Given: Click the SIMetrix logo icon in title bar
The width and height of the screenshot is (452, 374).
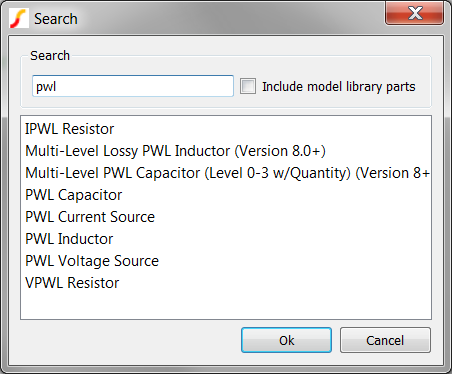Looking at the screenshot, I should pos(19,18).
